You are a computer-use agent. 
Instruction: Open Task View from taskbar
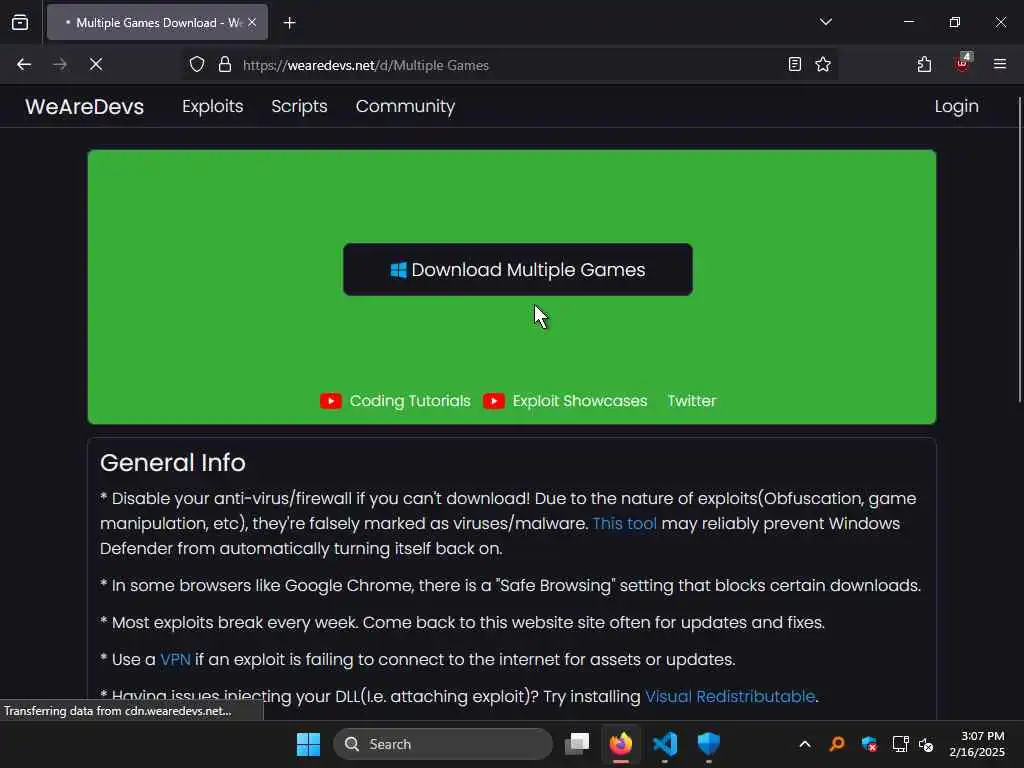(x=577, y=744)
